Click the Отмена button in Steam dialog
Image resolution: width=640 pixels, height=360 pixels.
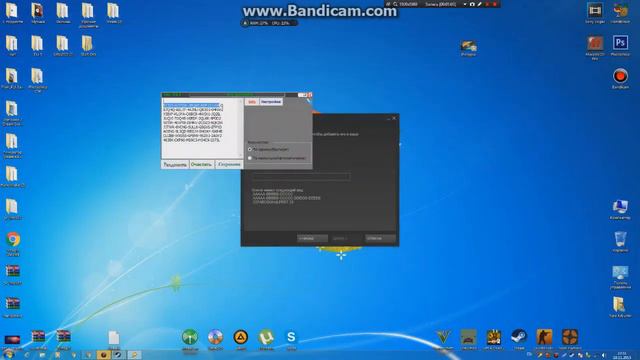(380, 238)
